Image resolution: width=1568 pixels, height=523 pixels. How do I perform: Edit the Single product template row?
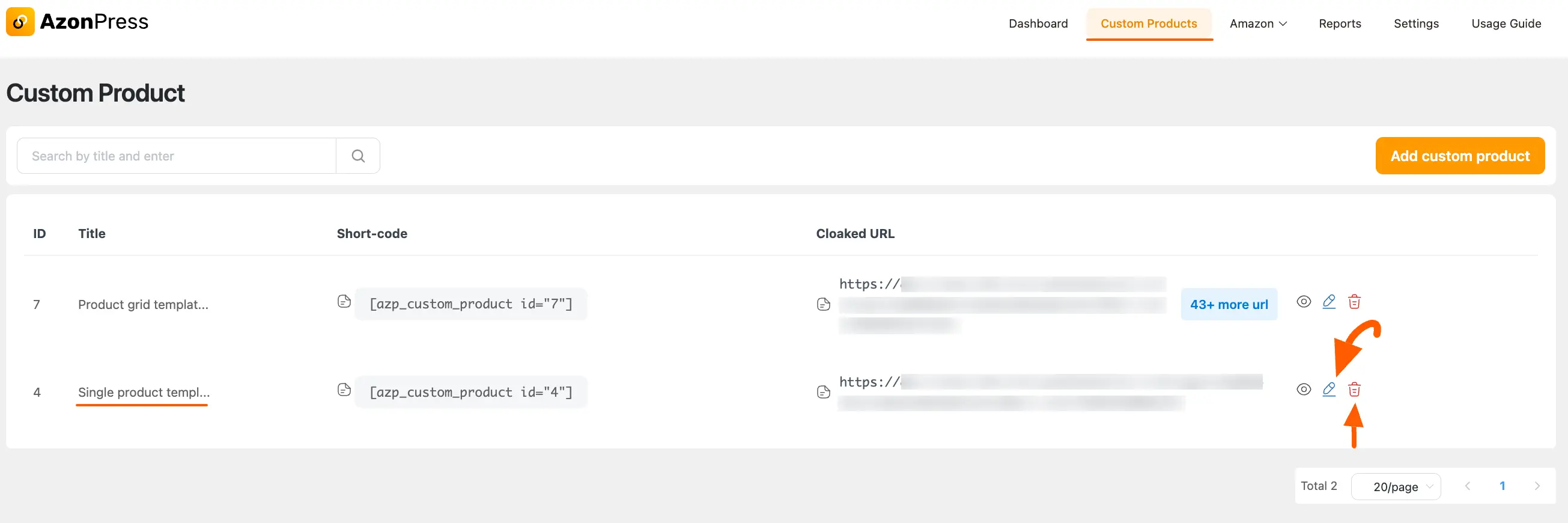coord(1329,390)
